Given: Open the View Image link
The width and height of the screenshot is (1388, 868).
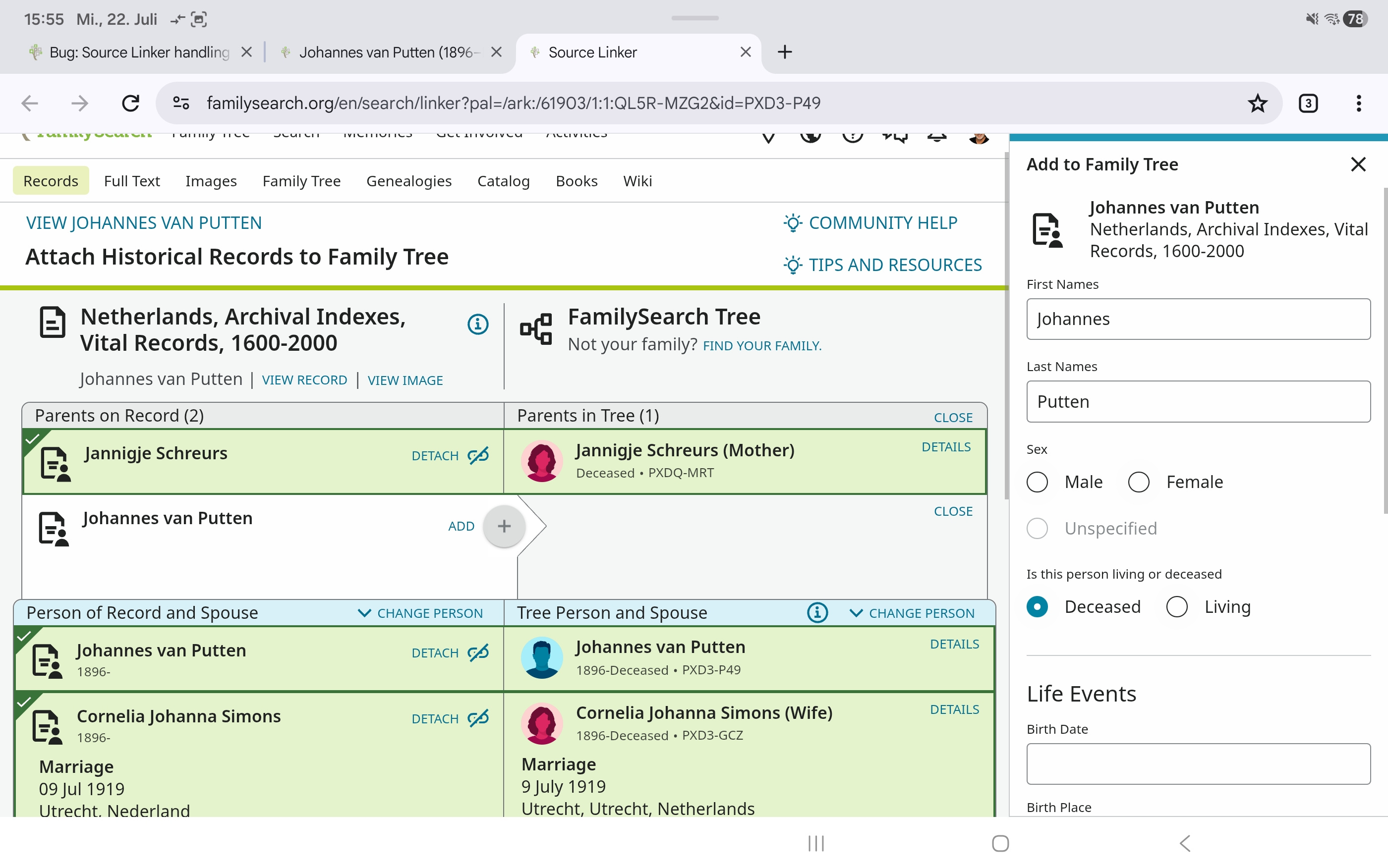Looking at the screenshot, I should pyautogui.click(x=405, y=380).
